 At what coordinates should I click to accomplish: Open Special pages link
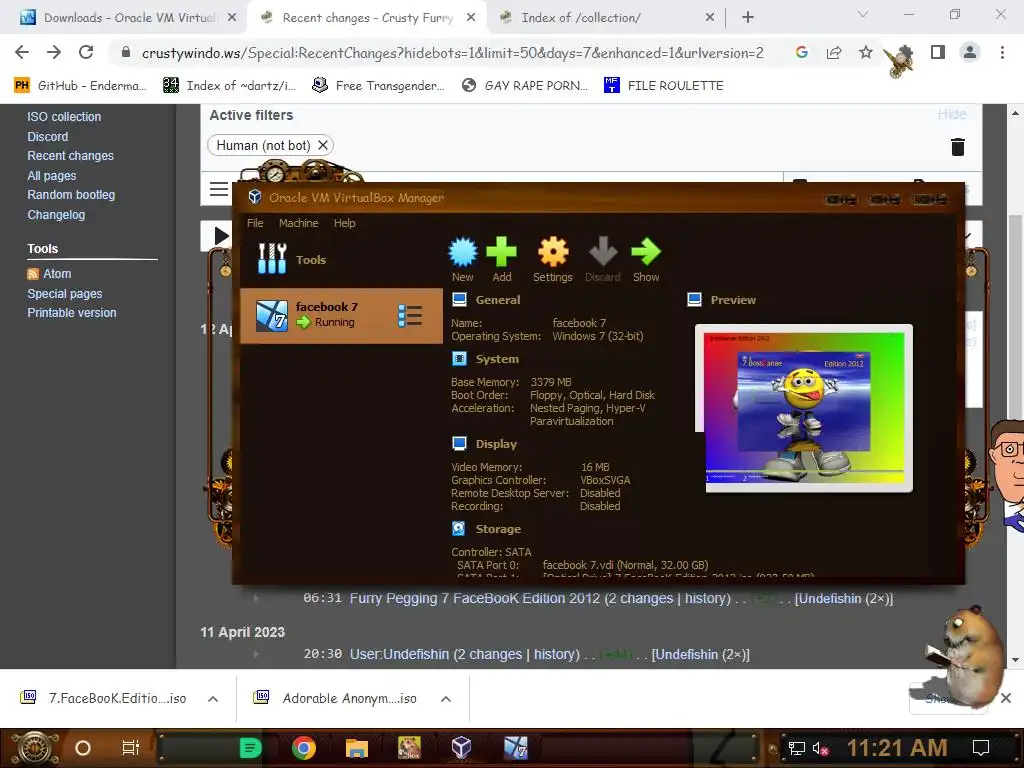pyautogui.click(x=65, y=294)
